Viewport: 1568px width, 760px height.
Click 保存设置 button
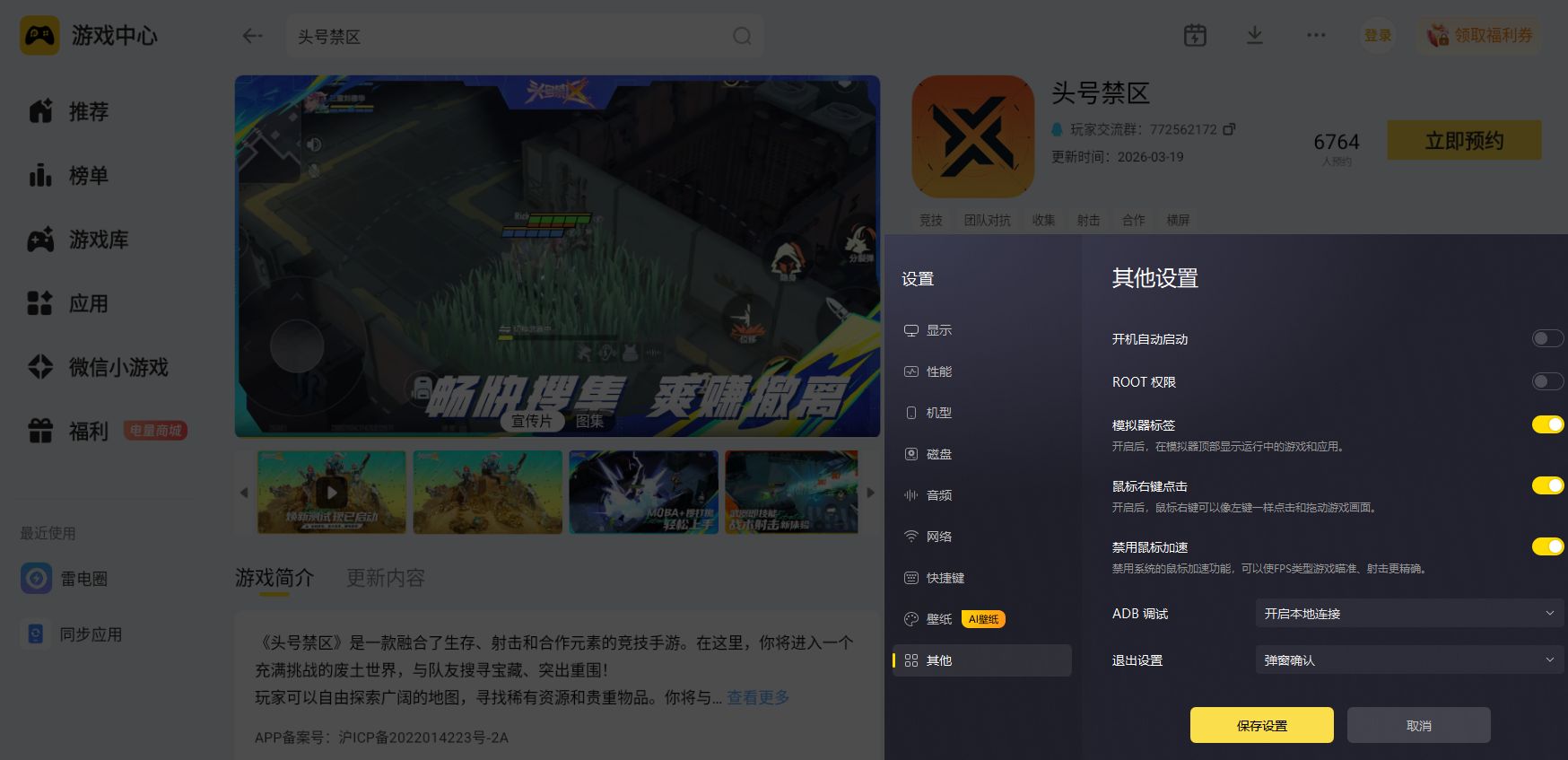pyautogui.click(x=1262, y=725)
